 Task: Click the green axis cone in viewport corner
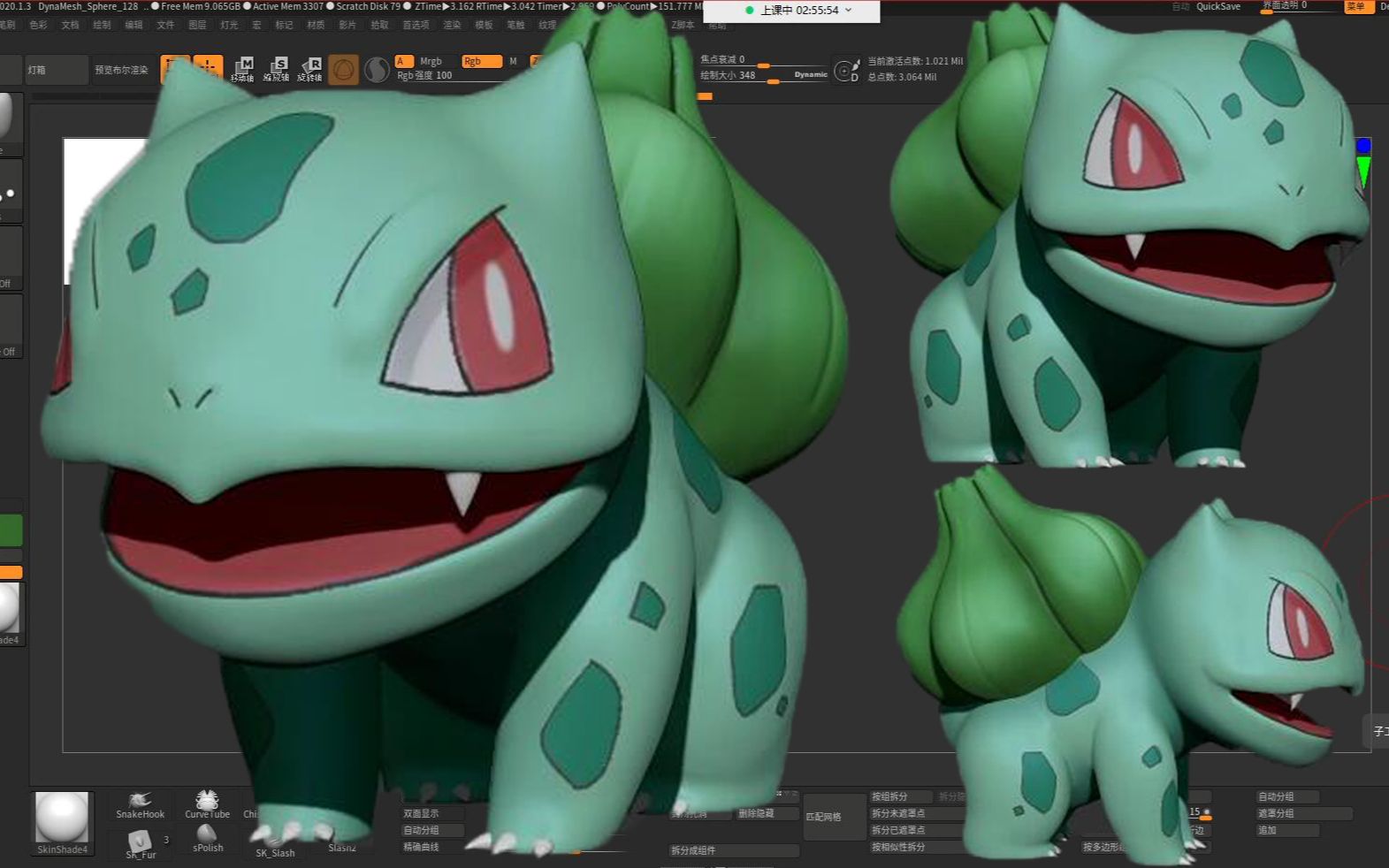tap(1363, 171)
